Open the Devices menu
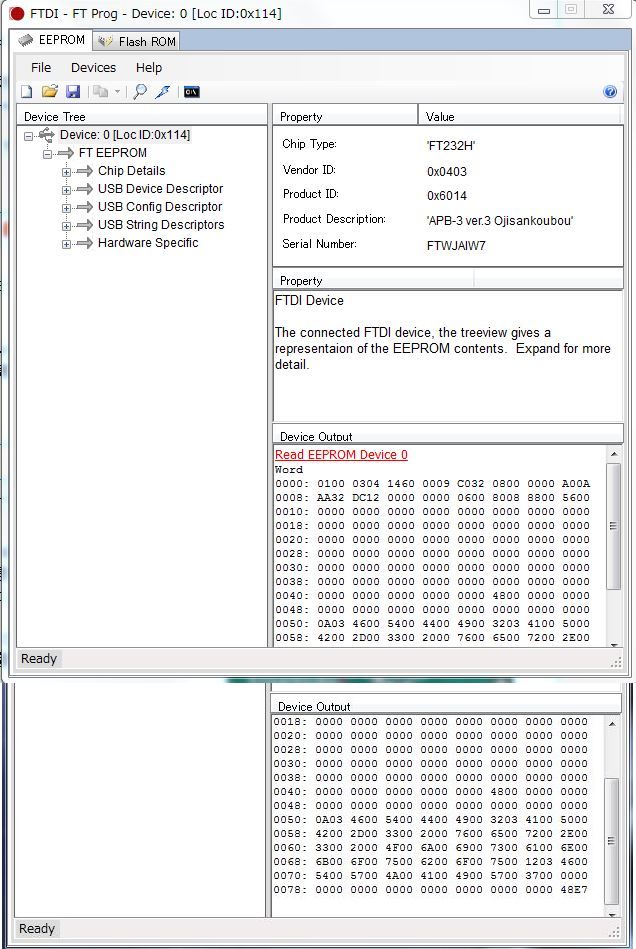The image size is (636, 949). [93, 68]
